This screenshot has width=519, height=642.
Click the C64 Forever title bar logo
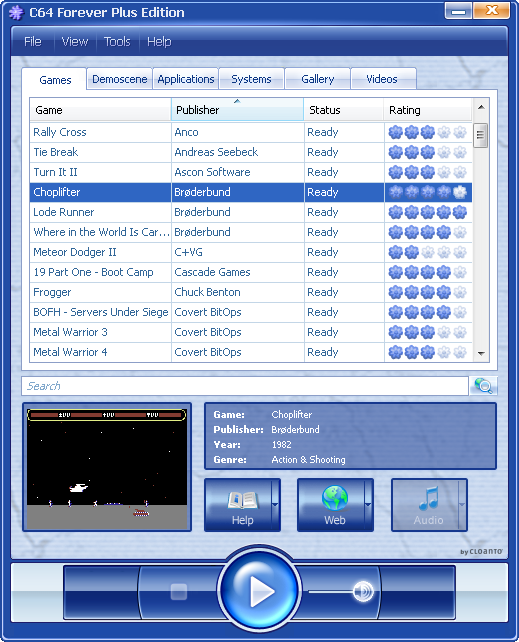16,13
